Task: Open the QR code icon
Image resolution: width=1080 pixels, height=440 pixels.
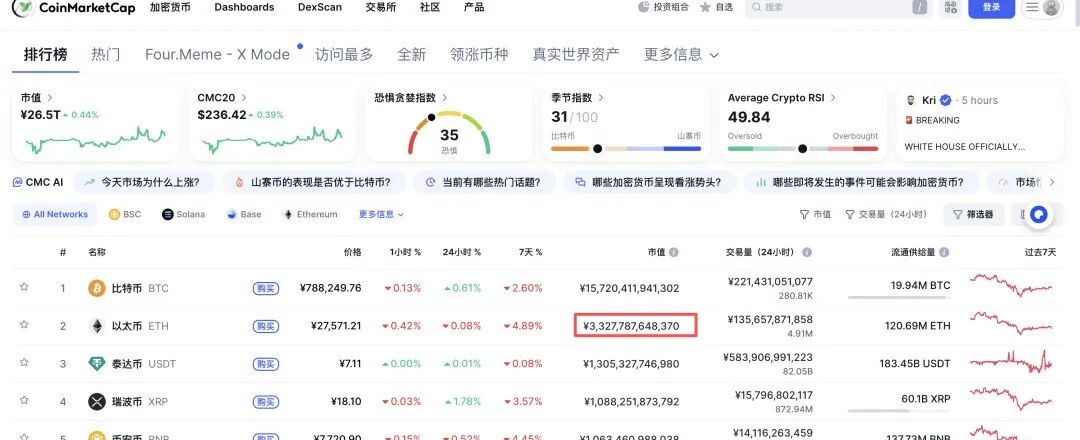Action: coord(951,8)
